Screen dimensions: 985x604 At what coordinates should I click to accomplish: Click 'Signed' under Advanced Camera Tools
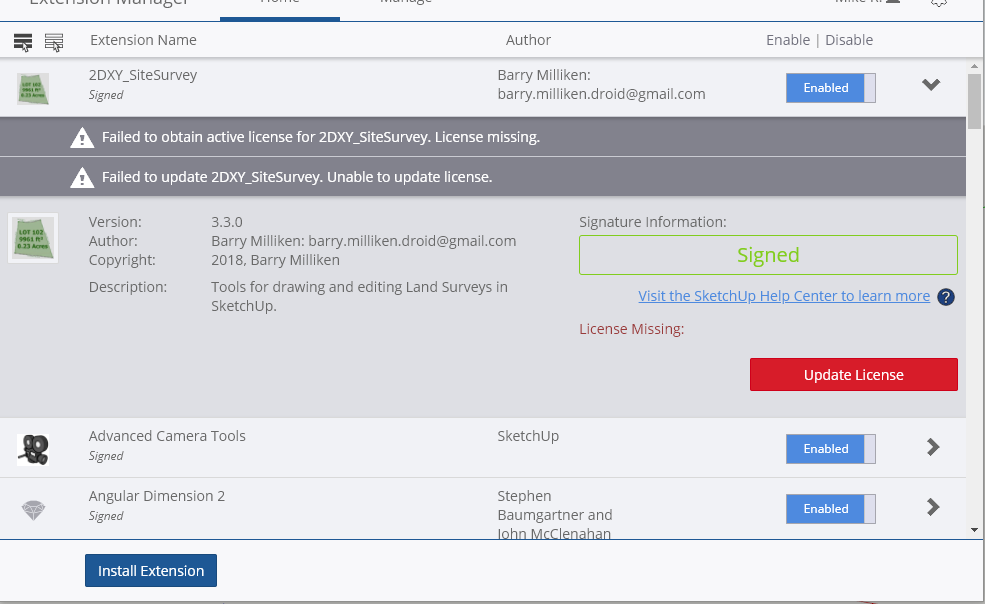106,456
